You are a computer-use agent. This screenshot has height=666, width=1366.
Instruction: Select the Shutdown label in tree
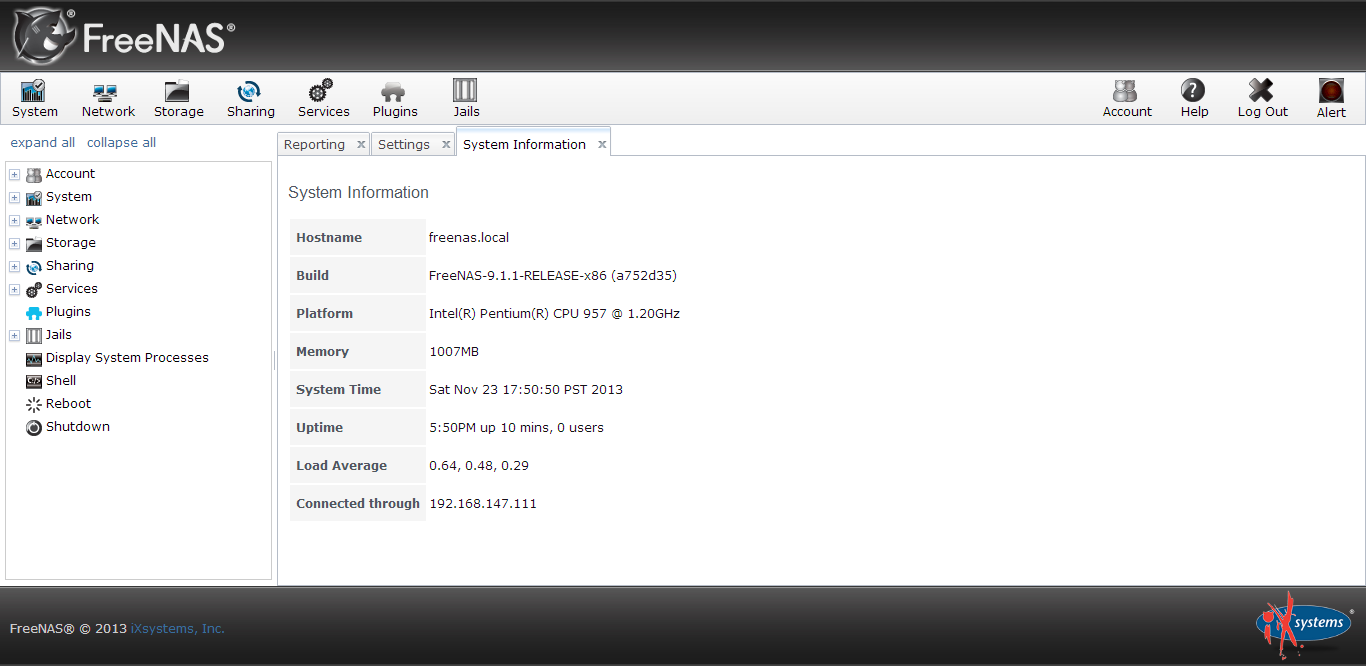pyautogui.click(x=78, y=426)
